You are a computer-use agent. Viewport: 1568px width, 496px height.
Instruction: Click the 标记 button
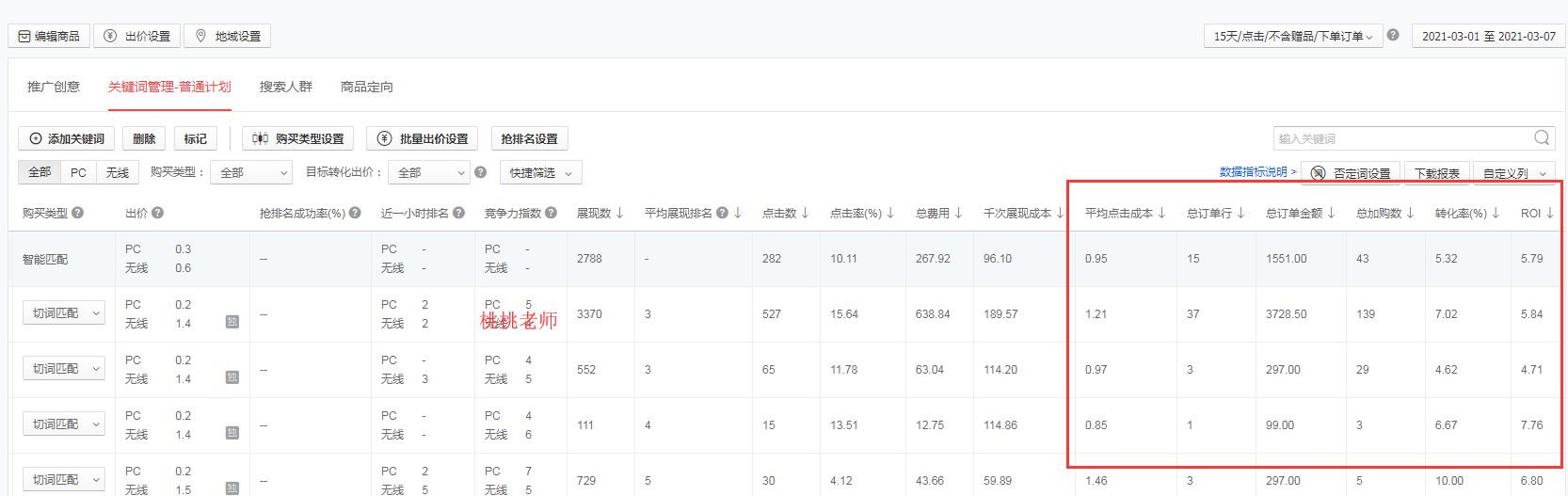pos(195,138)
